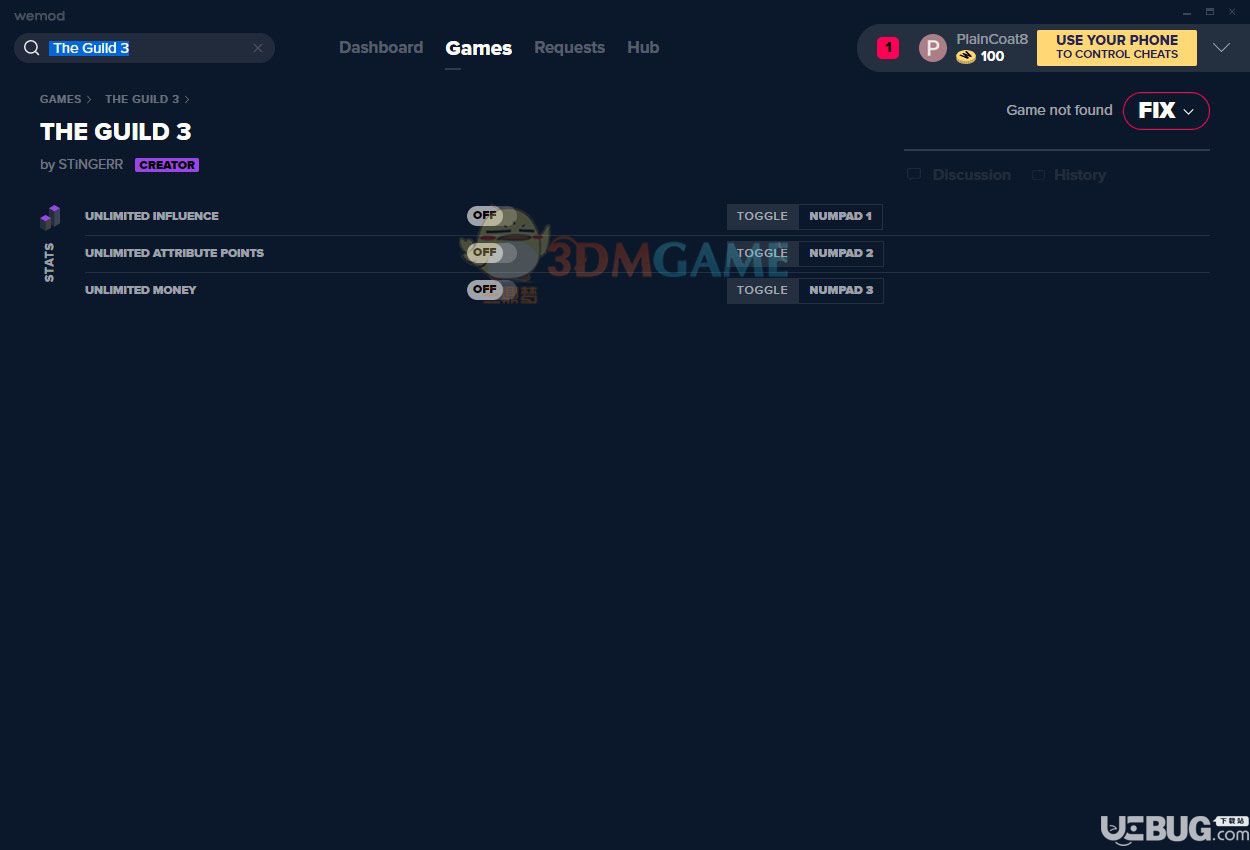The image size is (1250, 850).
Task: Click the search magnifier icon
Action: pyautogui.click(x=32, y=48)
